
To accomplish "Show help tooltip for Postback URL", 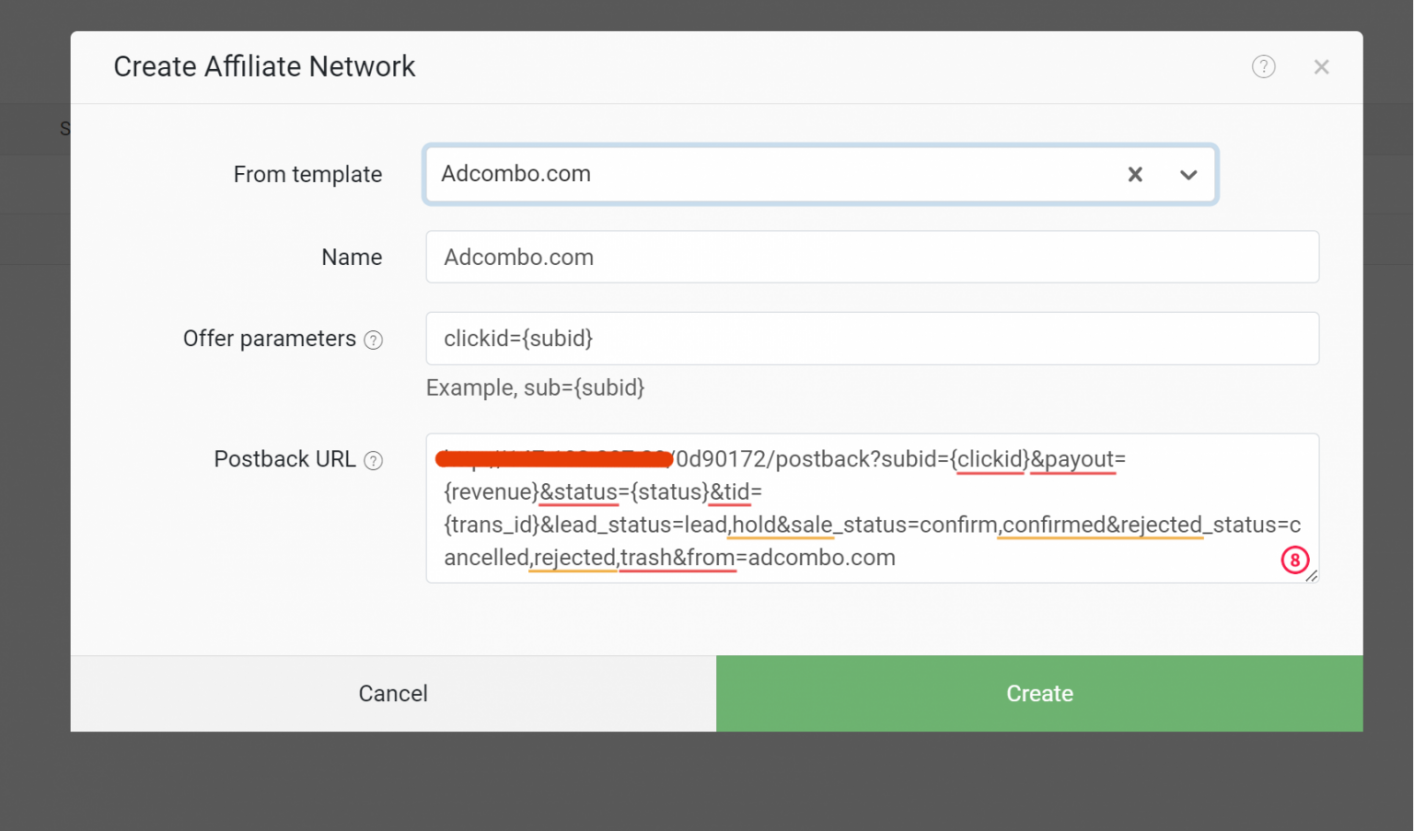I will click(373, 461).
